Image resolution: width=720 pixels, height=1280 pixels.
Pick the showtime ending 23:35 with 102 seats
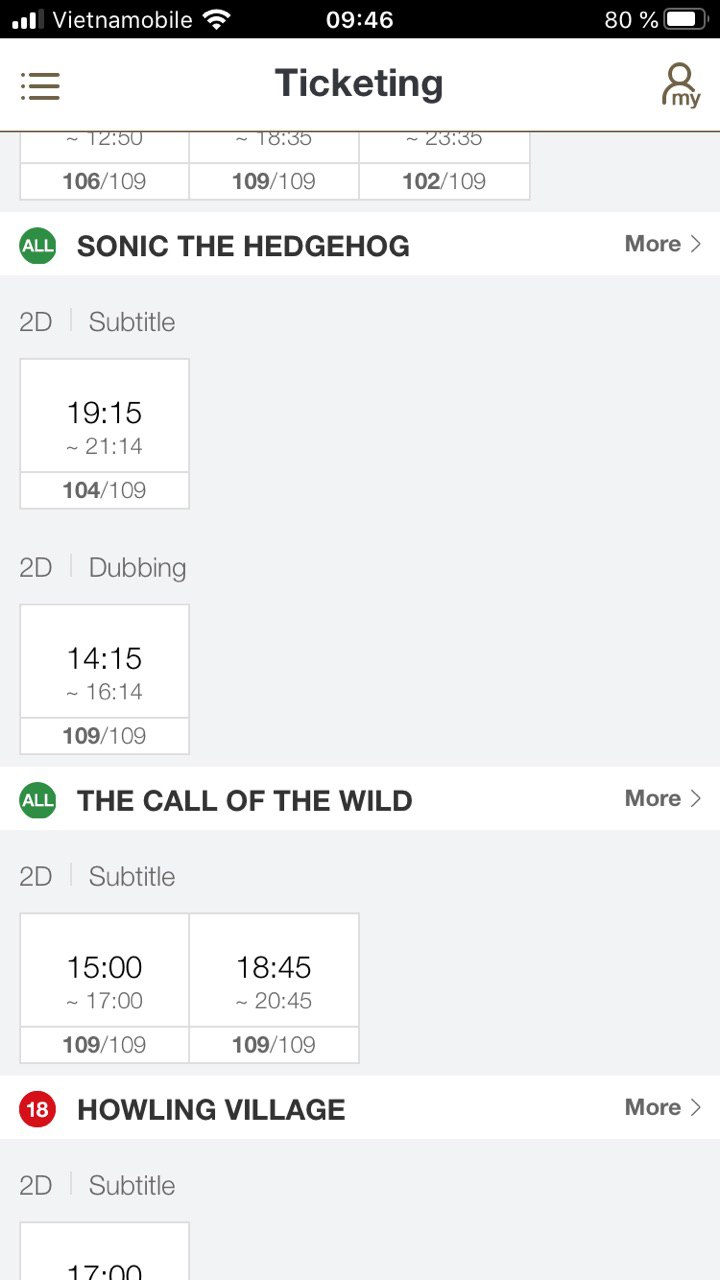point(444,165)
